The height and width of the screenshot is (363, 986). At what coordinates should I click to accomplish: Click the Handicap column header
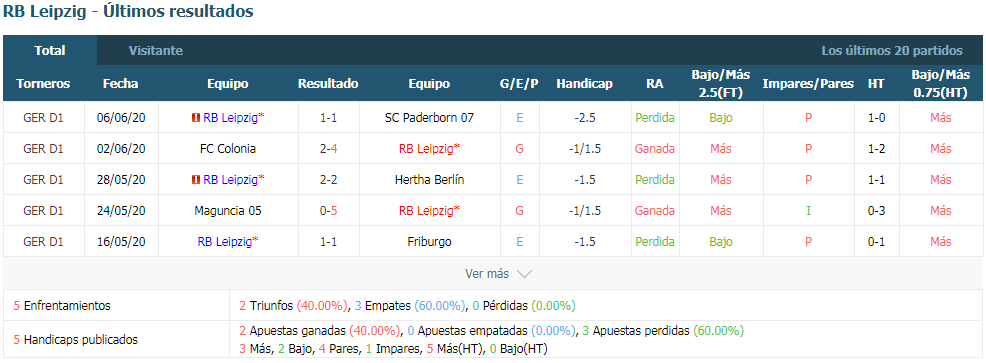(584, 84)
